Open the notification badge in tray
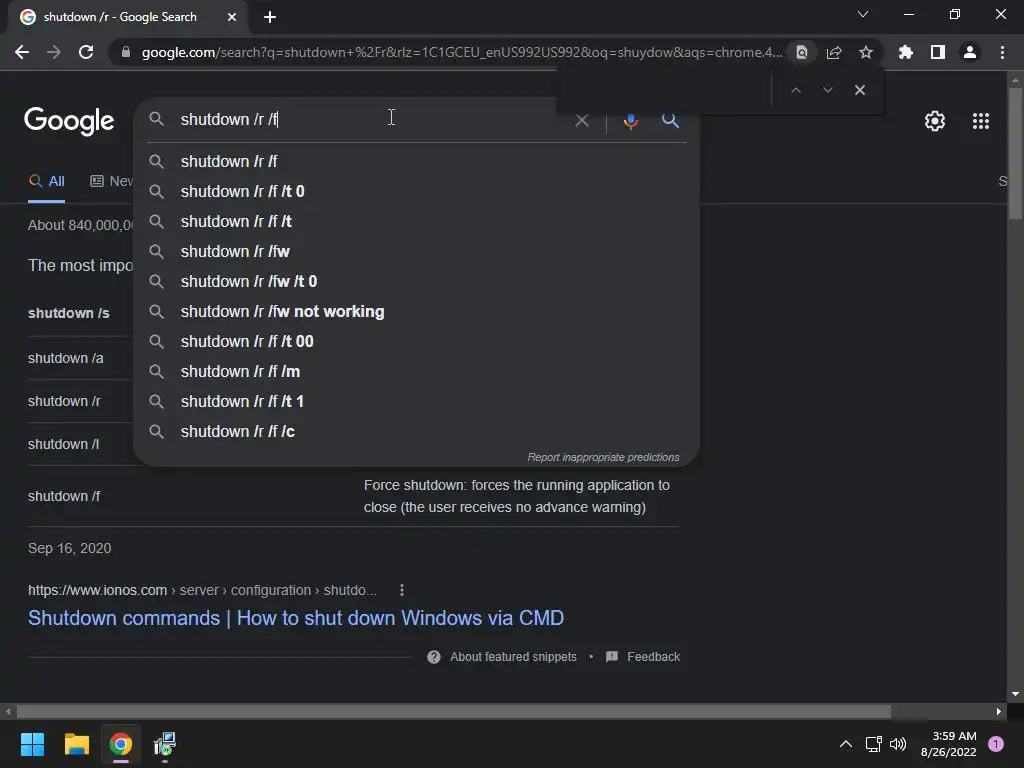This screenshot has width=1024, height=768. [995, 744]
